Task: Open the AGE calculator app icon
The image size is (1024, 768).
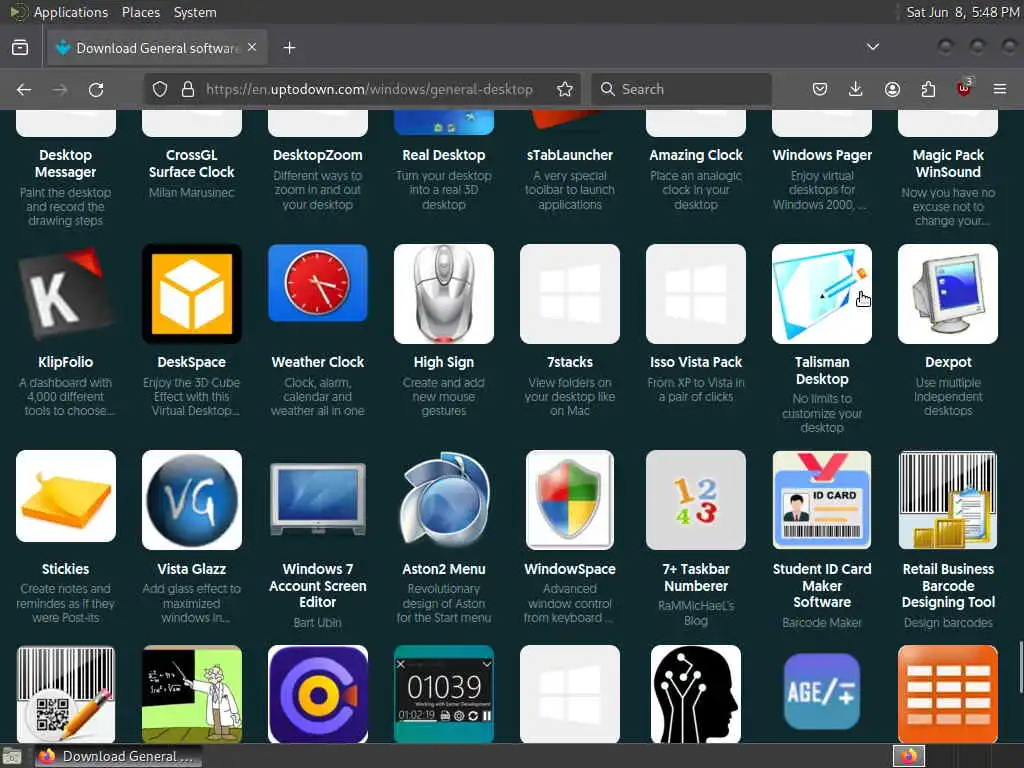Action: (822, 694)
